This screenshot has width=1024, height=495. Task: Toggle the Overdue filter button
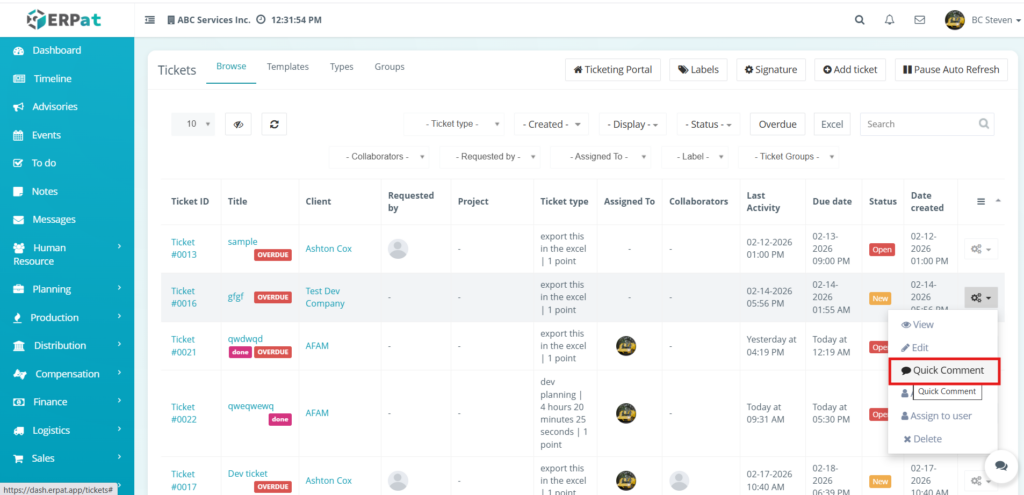pos(777,124)
